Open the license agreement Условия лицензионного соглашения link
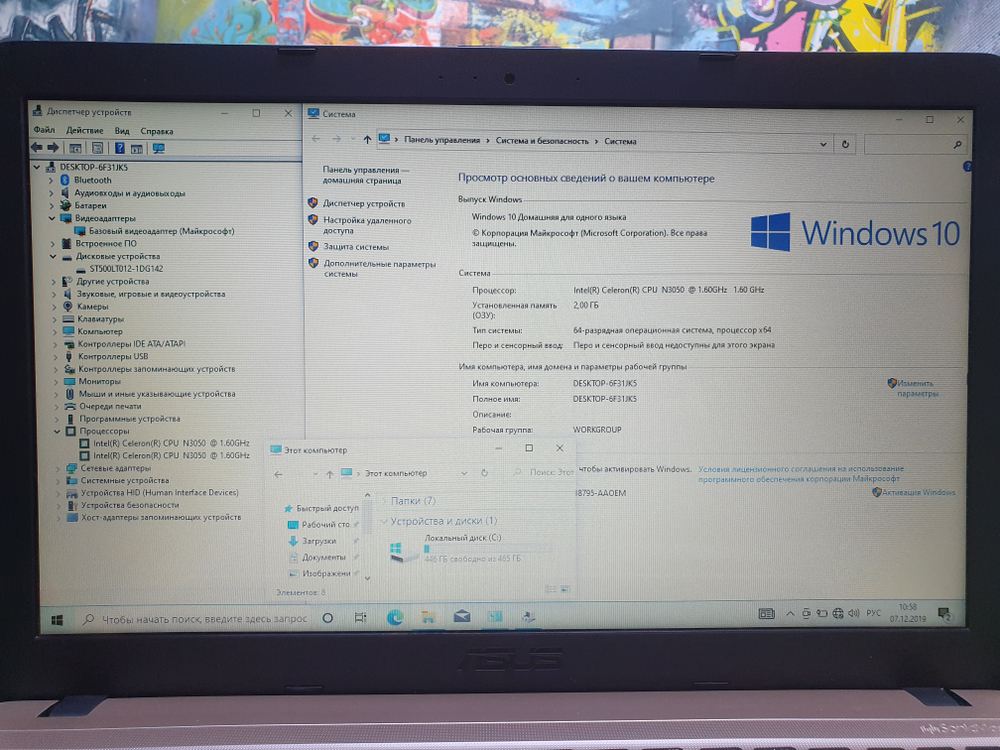 800,473
